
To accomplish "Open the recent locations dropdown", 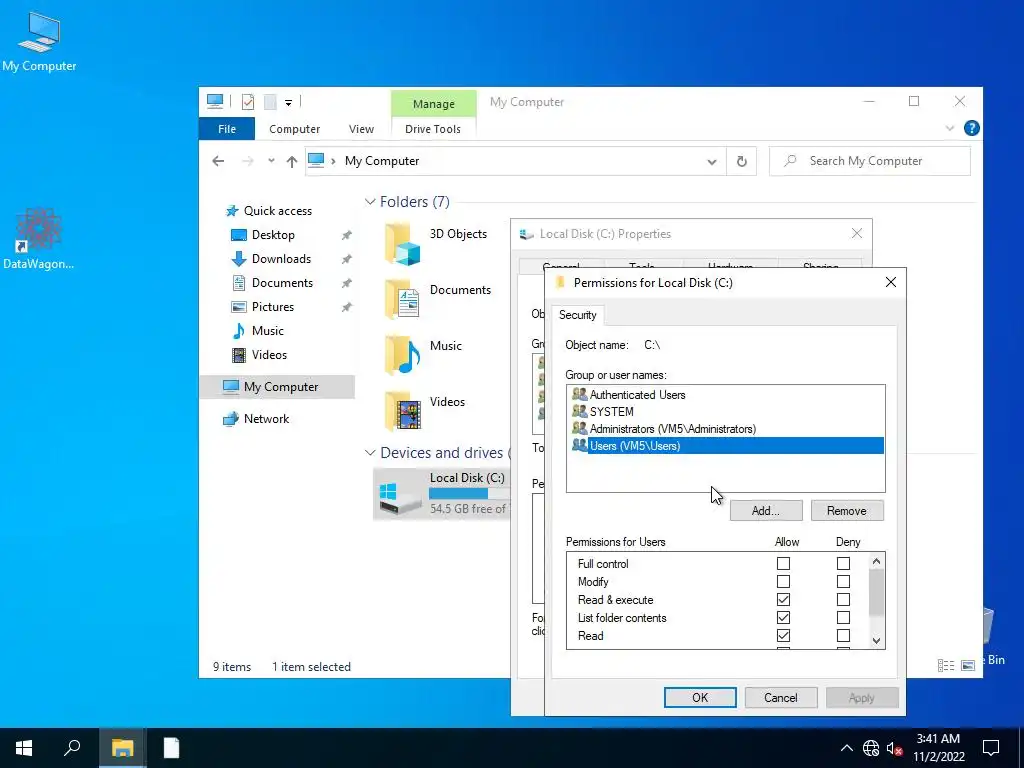I will (x=271, y=161).
